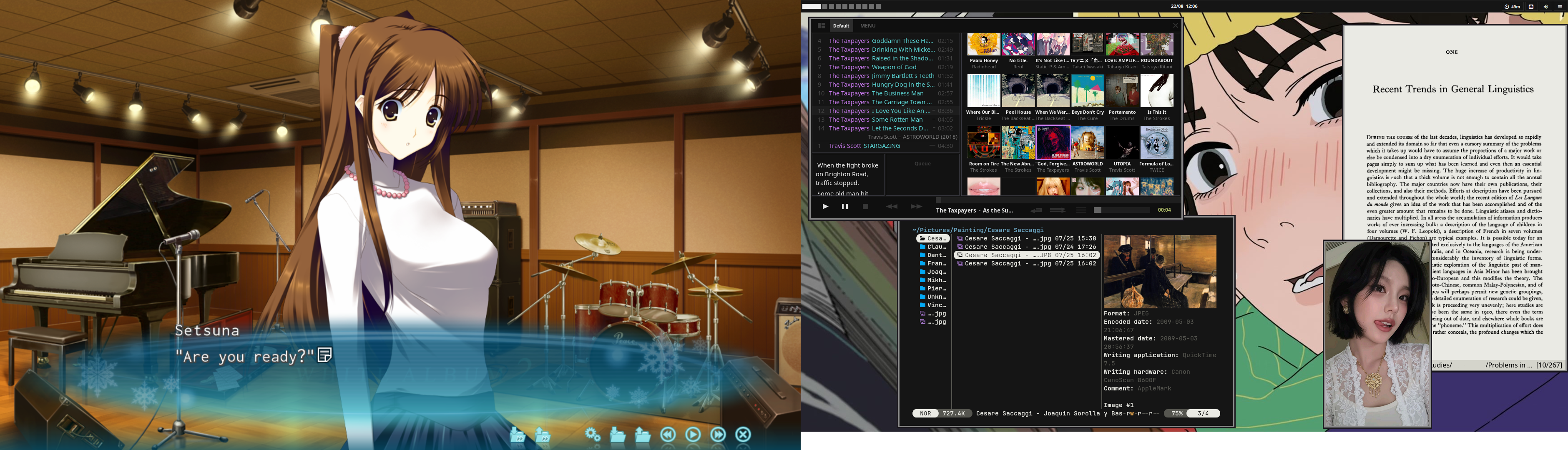Image resolution: width=1568 pixels, height=450 pixels.
Task: Select Where Our Blue Is album cover
Action: 984,91
